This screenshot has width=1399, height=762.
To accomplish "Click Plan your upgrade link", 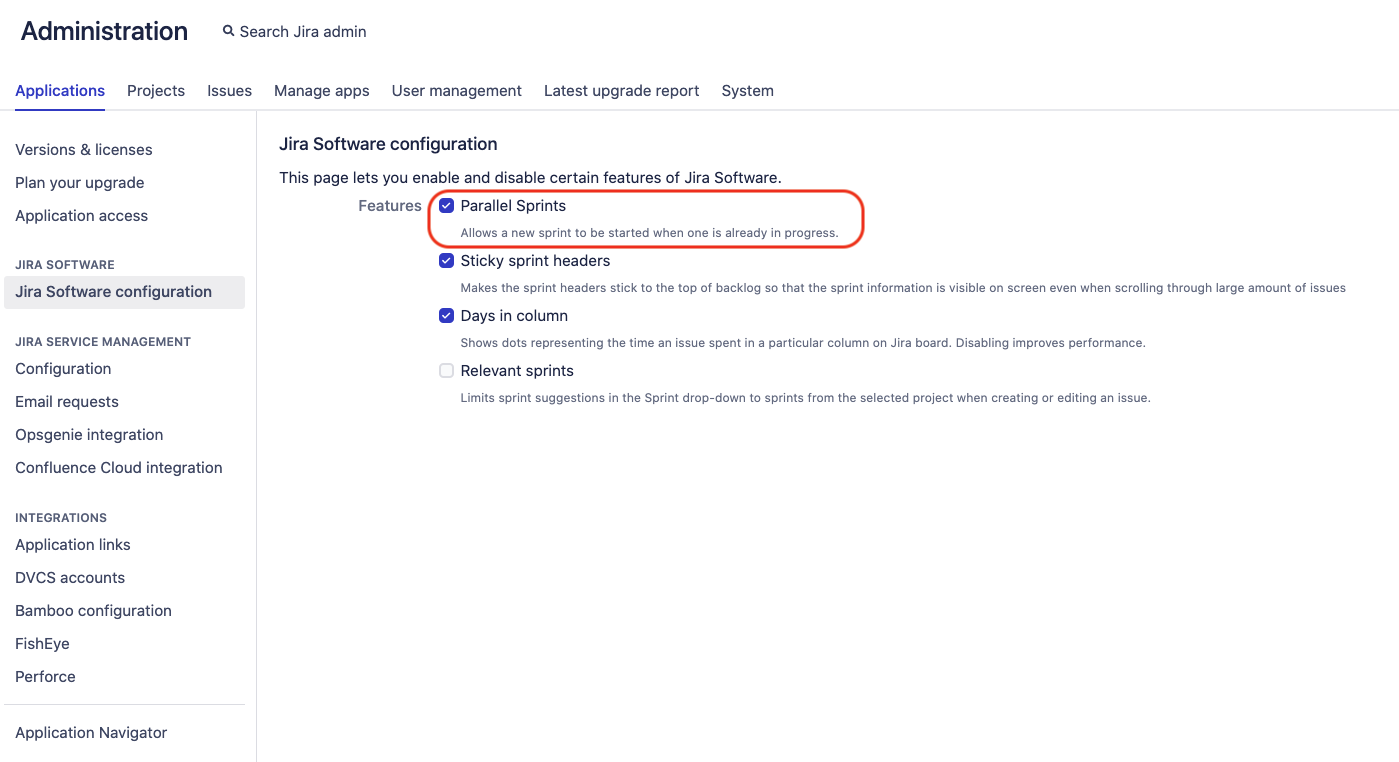I will point(80,183).
